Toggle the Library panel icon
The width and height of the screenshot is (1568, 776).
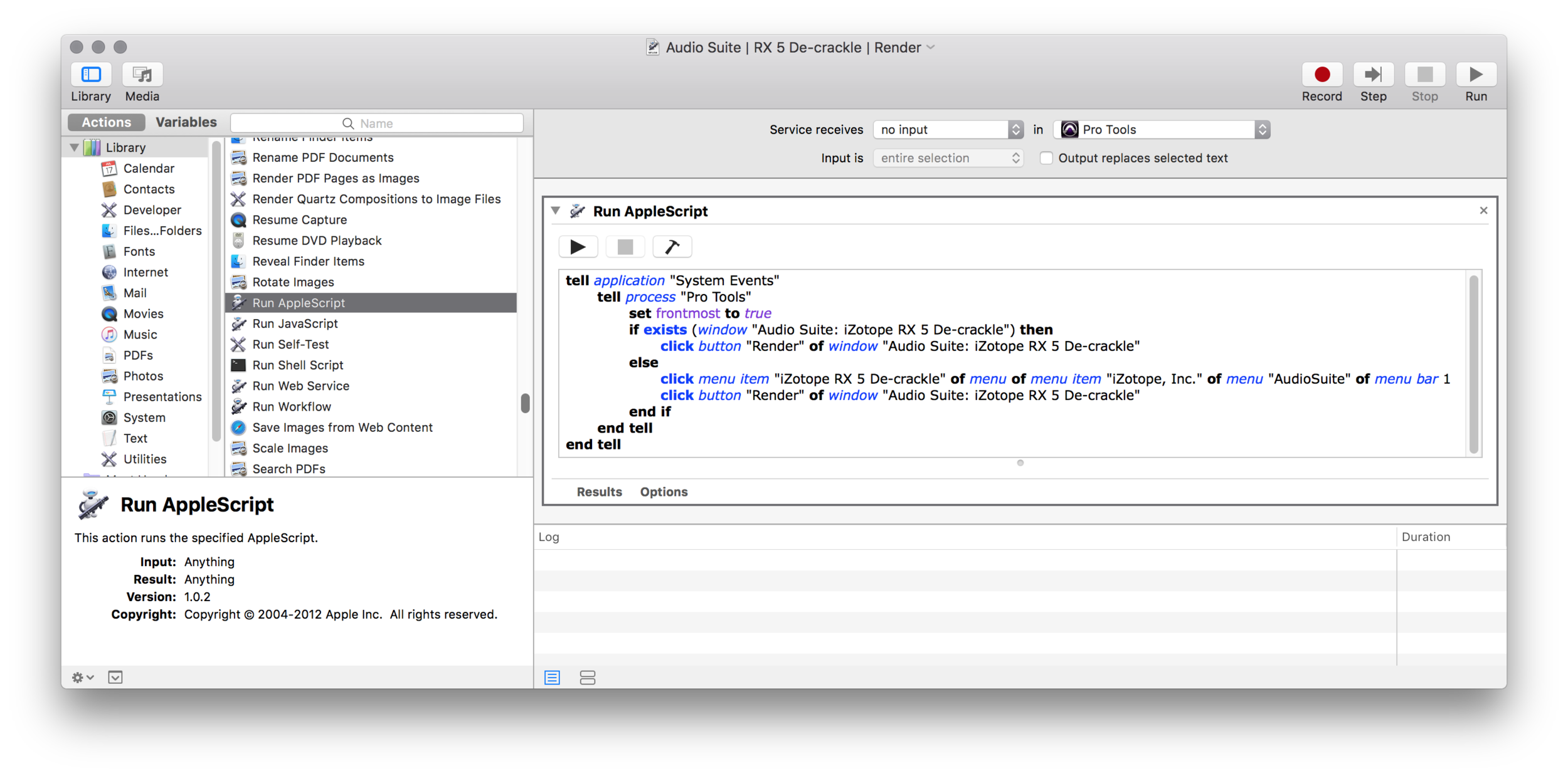tap(91, 75)
